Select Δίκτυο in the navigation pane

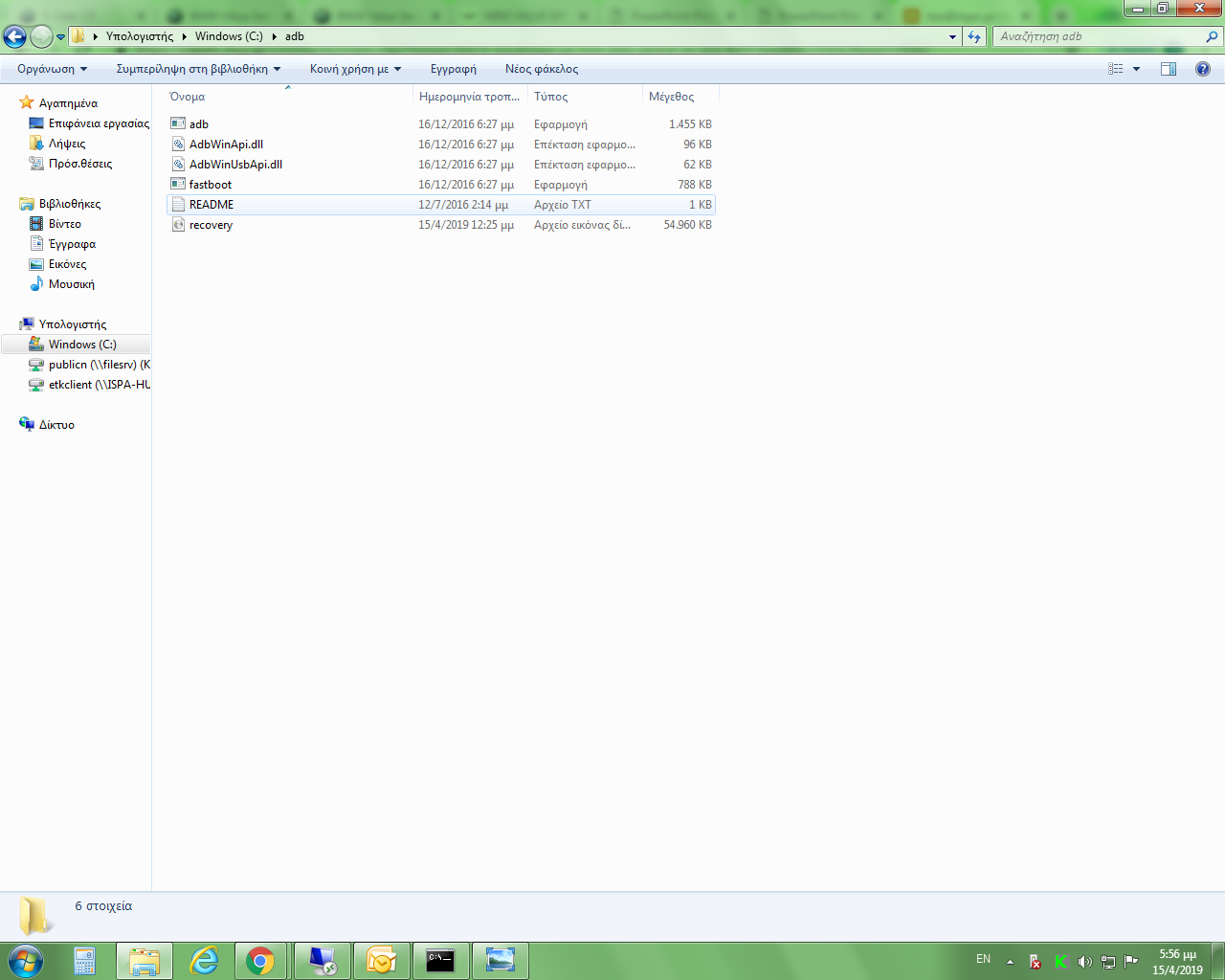tap(56, 425)
